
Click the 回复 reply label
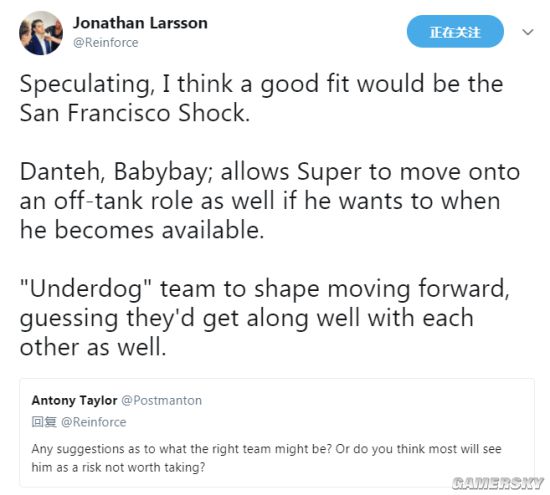[x=44, y=422]
